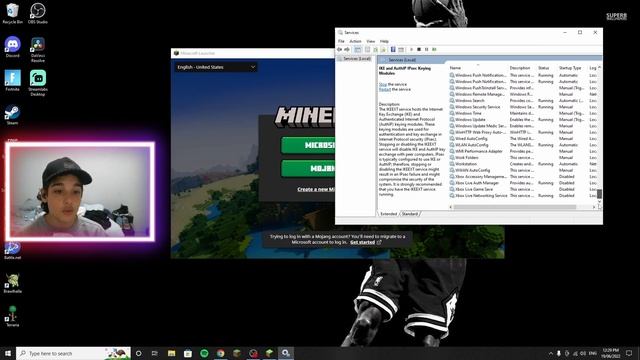Select the Work Folders service row
Viewport: 640px width, 360px height.
point(522,158)
